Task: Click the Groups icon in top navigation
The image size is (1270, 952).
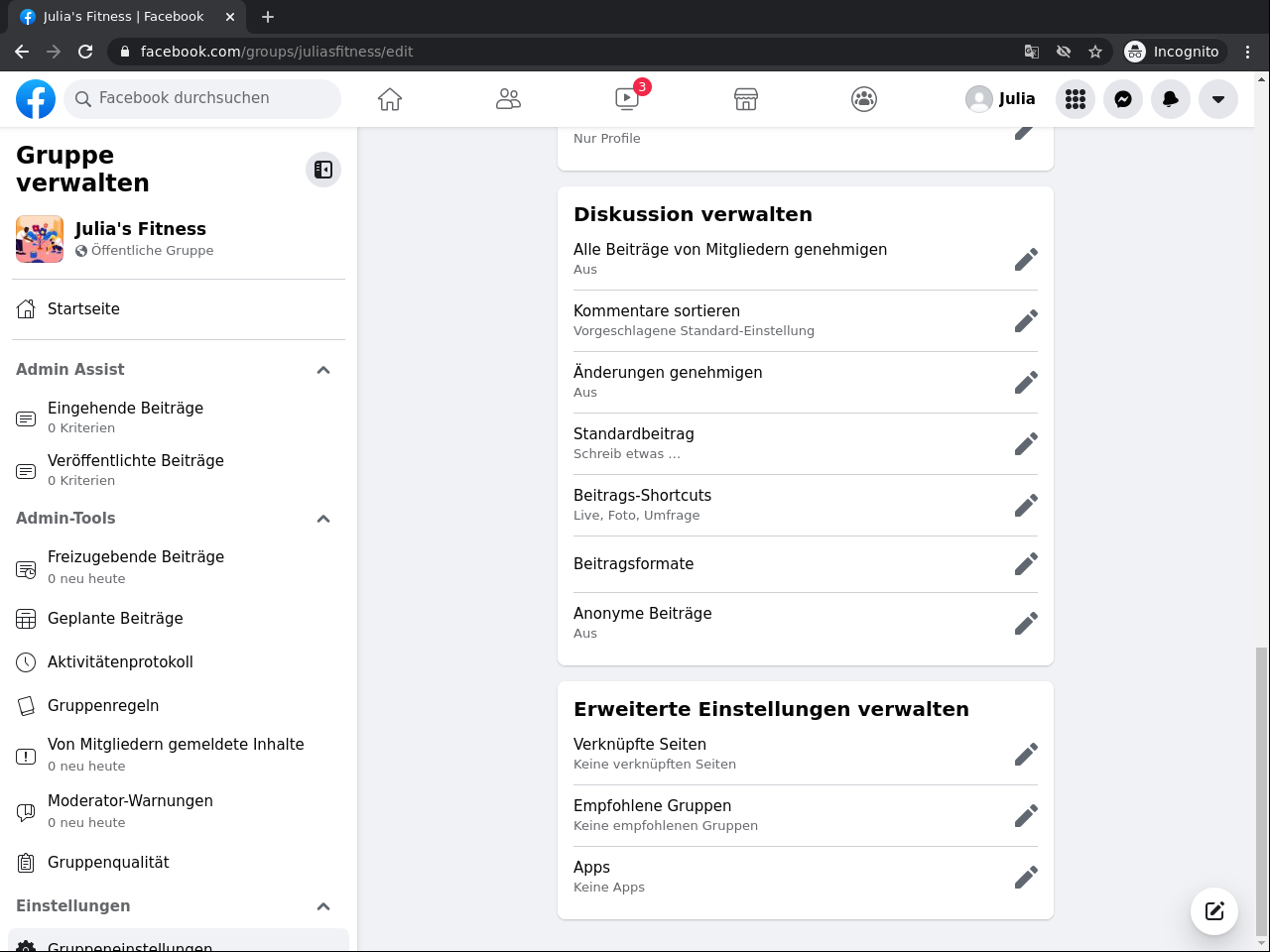Action: [x=864, y=99]
